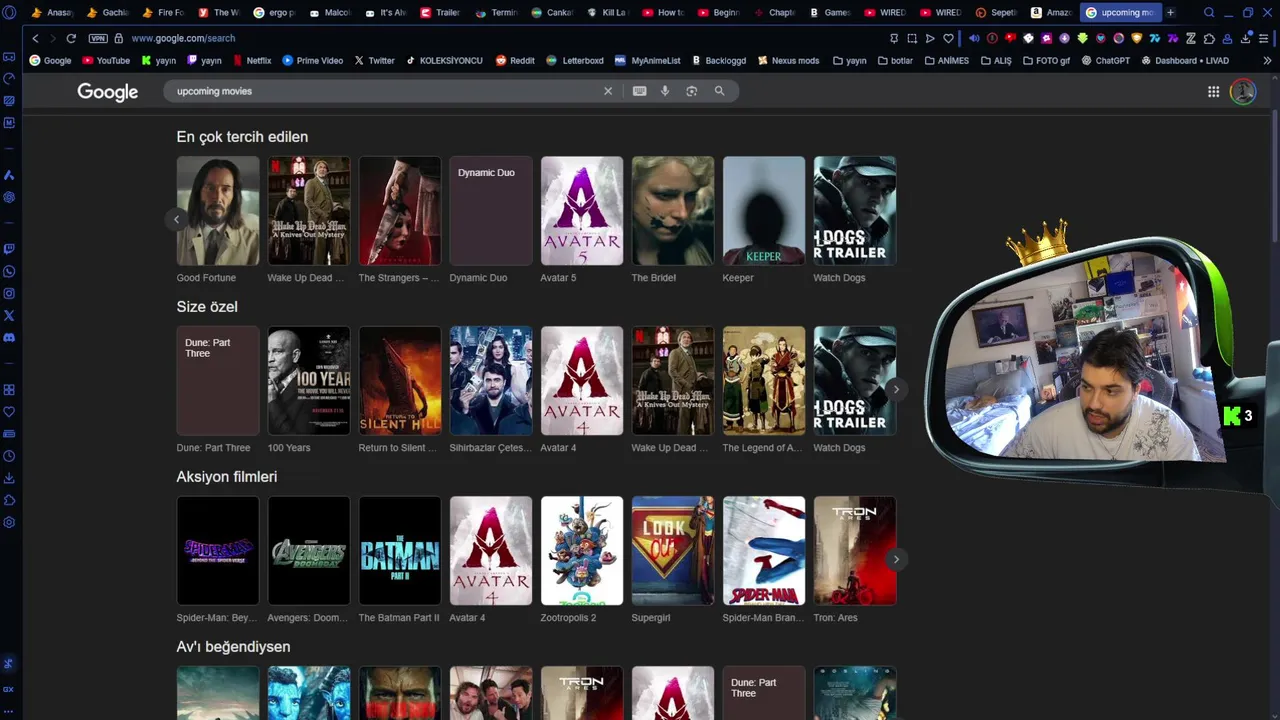Image resolution: width=1280 pixels, height=720 pixels.
Task: Open the sidebar settings gear
Action: (x=9, y=522)
